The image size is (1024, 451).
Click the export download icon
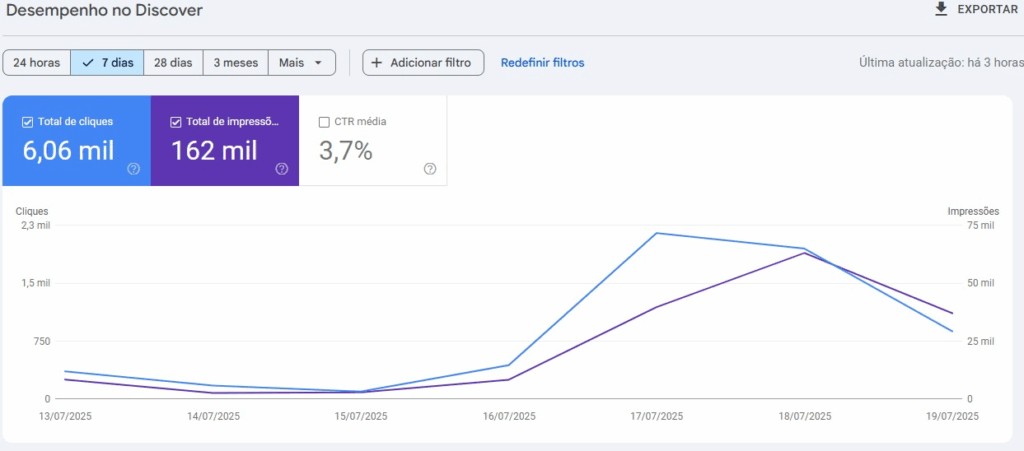[940, 9]
